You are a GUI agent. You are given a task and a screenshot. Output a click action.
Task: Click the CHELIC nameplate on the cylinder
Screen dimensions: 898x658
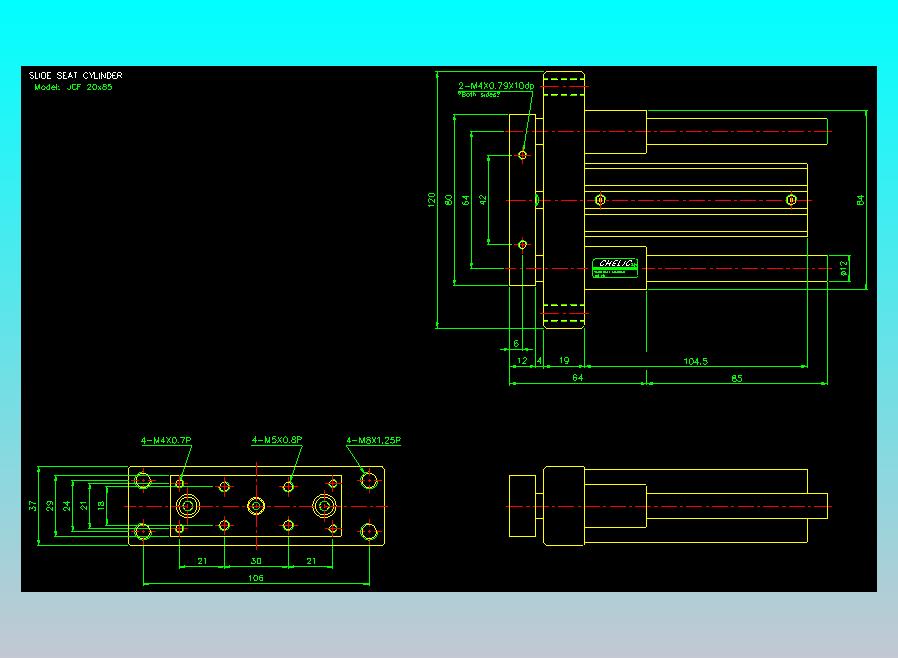pyautogui.click(x=615, y=267)
